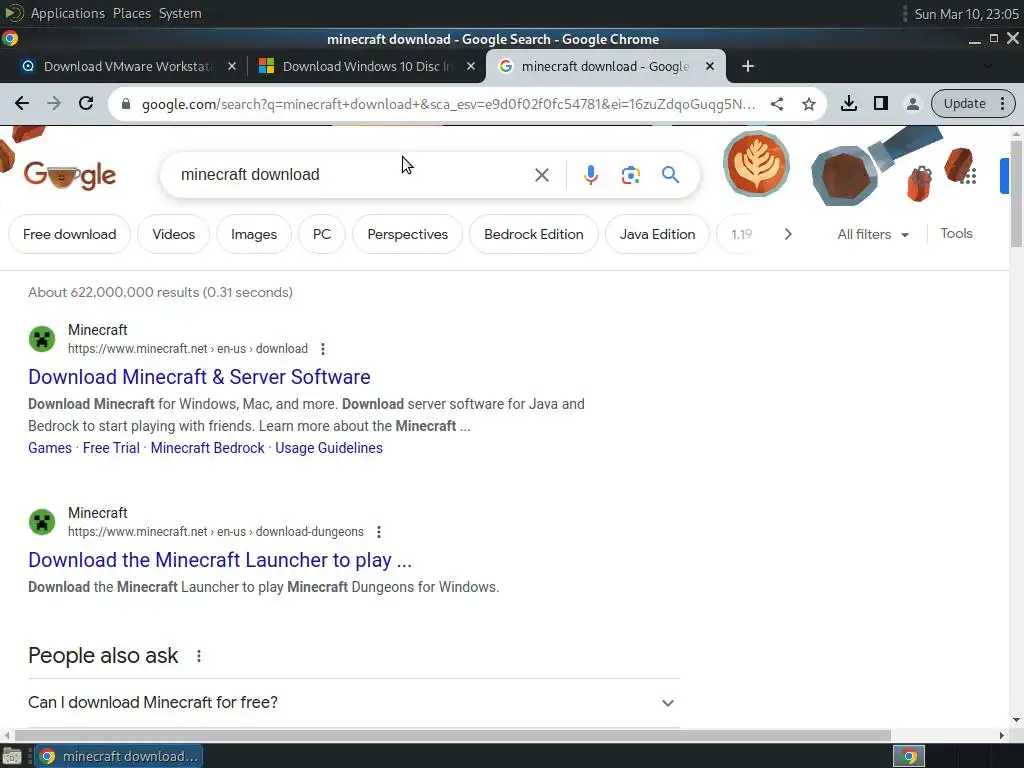Apply the Free download filter chip

[69, 234]
